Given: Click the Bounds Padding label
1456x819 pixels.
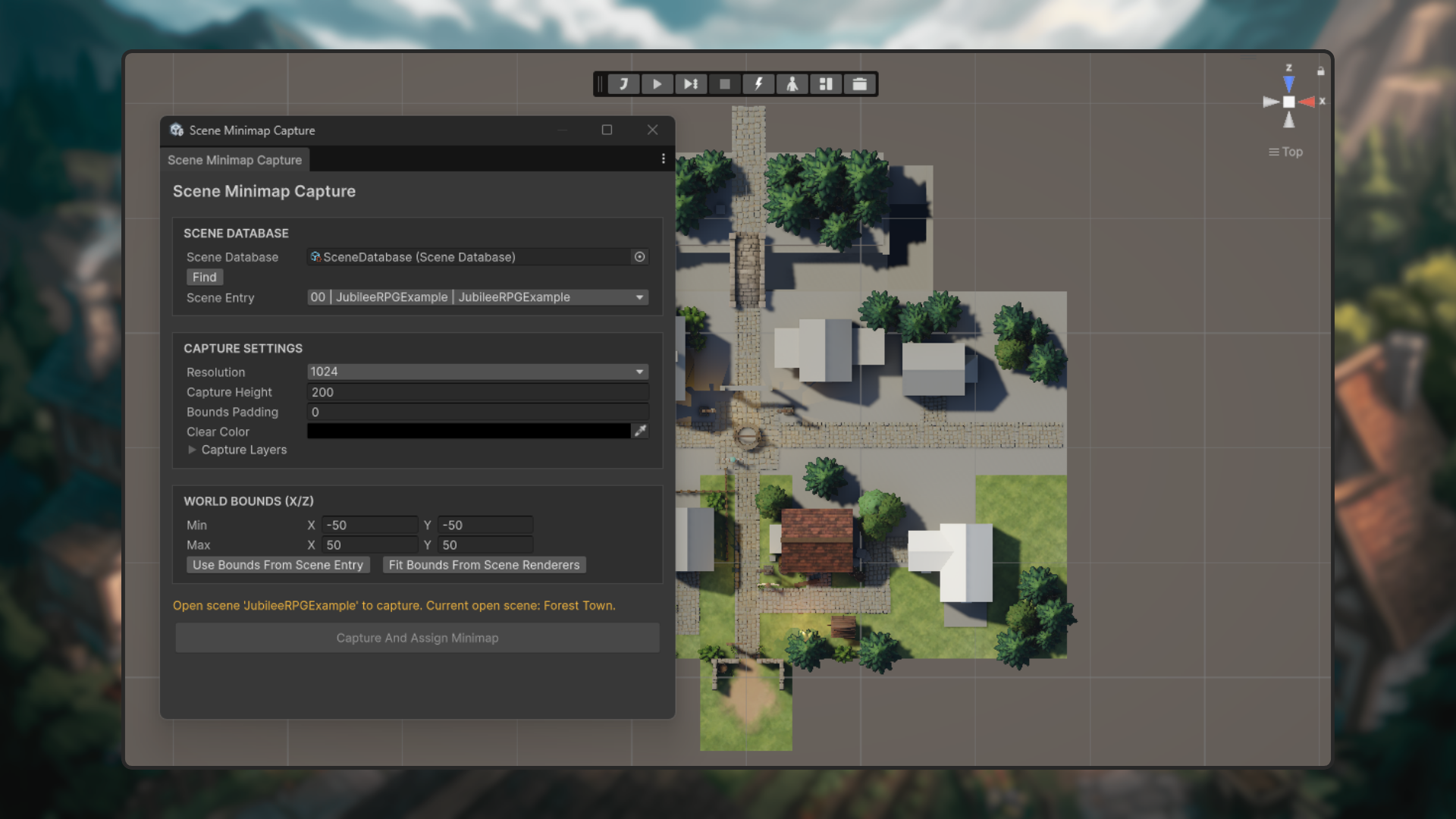Looking at the screenshot, I should coord(232,412).
